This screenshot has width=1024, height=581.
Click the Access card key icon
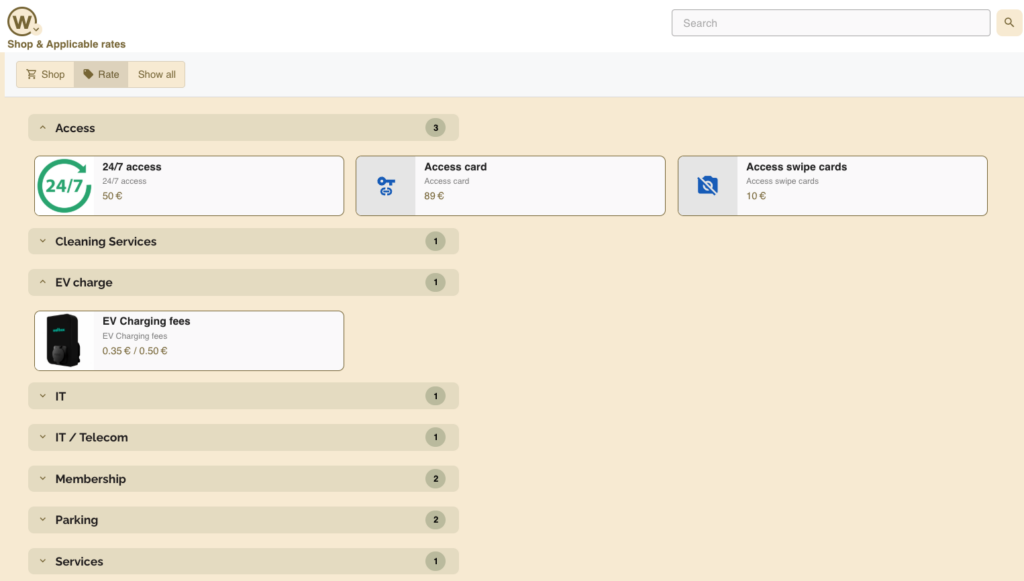[386, 186]
